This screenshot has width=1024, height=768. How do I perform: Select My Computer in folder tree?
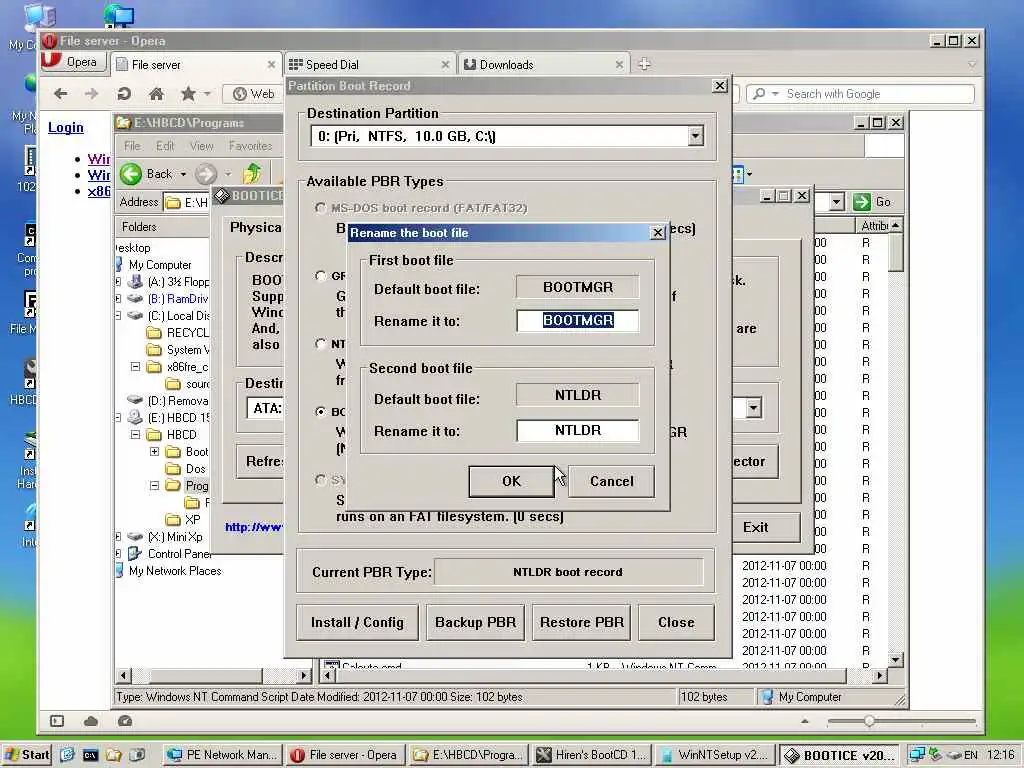[160, 264]
